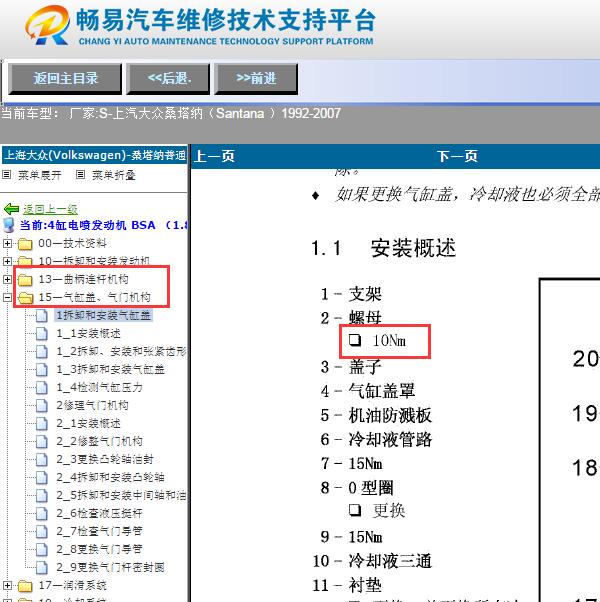This screenshot has height=602, width=600.
Task: Select 1_3拆卸和安装气缸盖 page
Action: (x=111, y=369)
